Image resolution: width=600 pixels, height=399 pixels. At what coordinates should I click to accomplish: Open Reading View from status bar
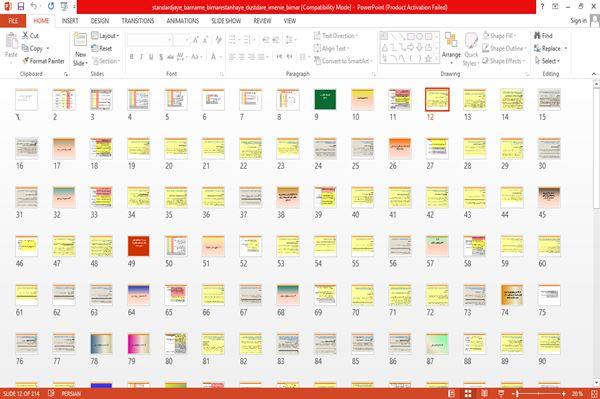(x=484, y=393)
